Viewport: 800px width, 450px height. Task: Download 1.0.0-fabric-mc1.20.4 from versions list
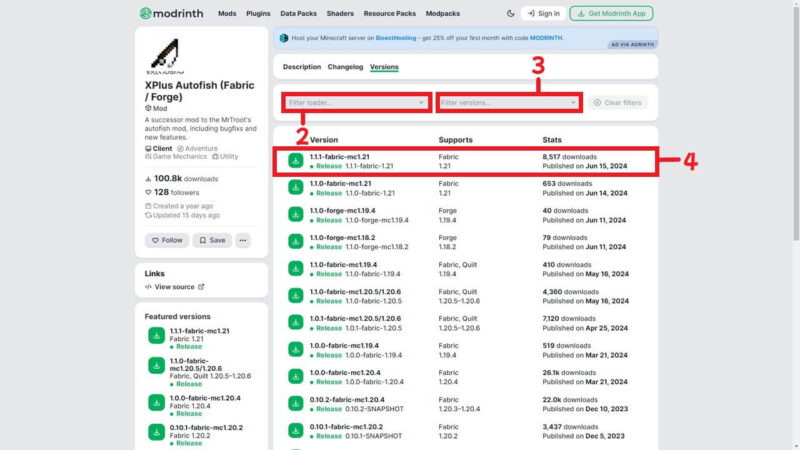tap(297, 376)
